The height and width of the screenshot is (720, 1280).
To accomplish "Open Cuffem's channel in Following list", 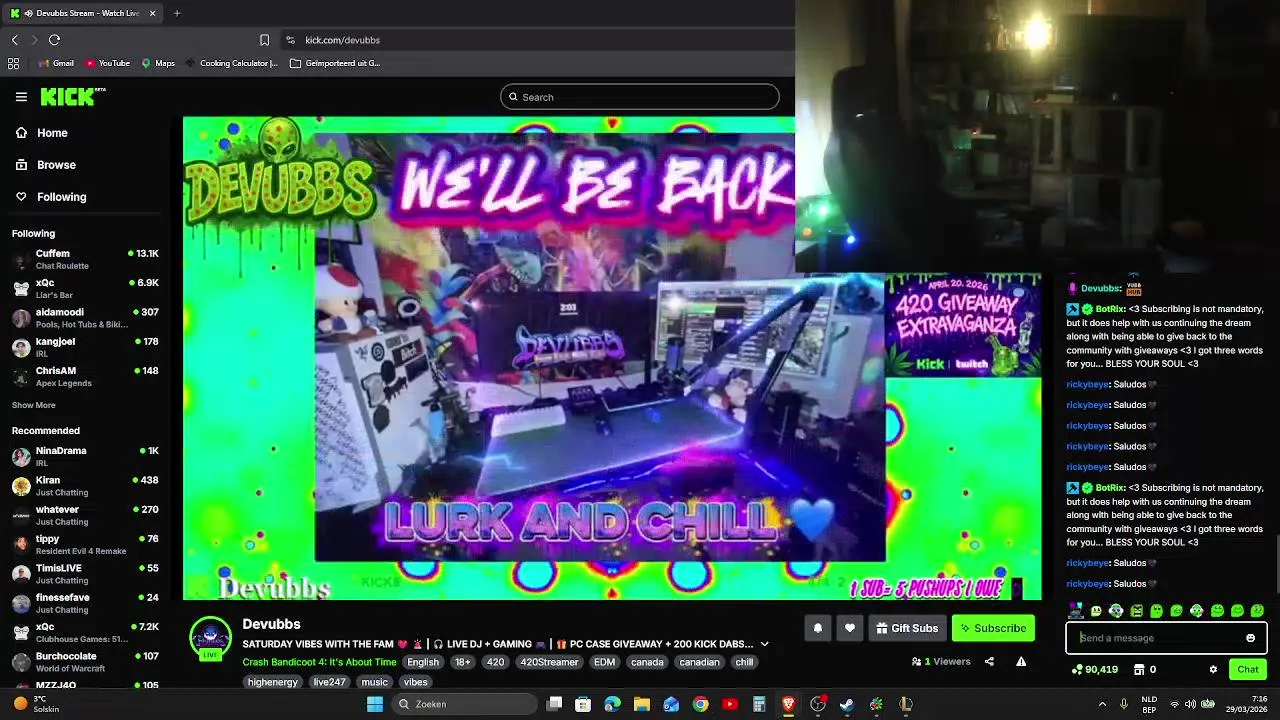I will click(x=85, y=259).
